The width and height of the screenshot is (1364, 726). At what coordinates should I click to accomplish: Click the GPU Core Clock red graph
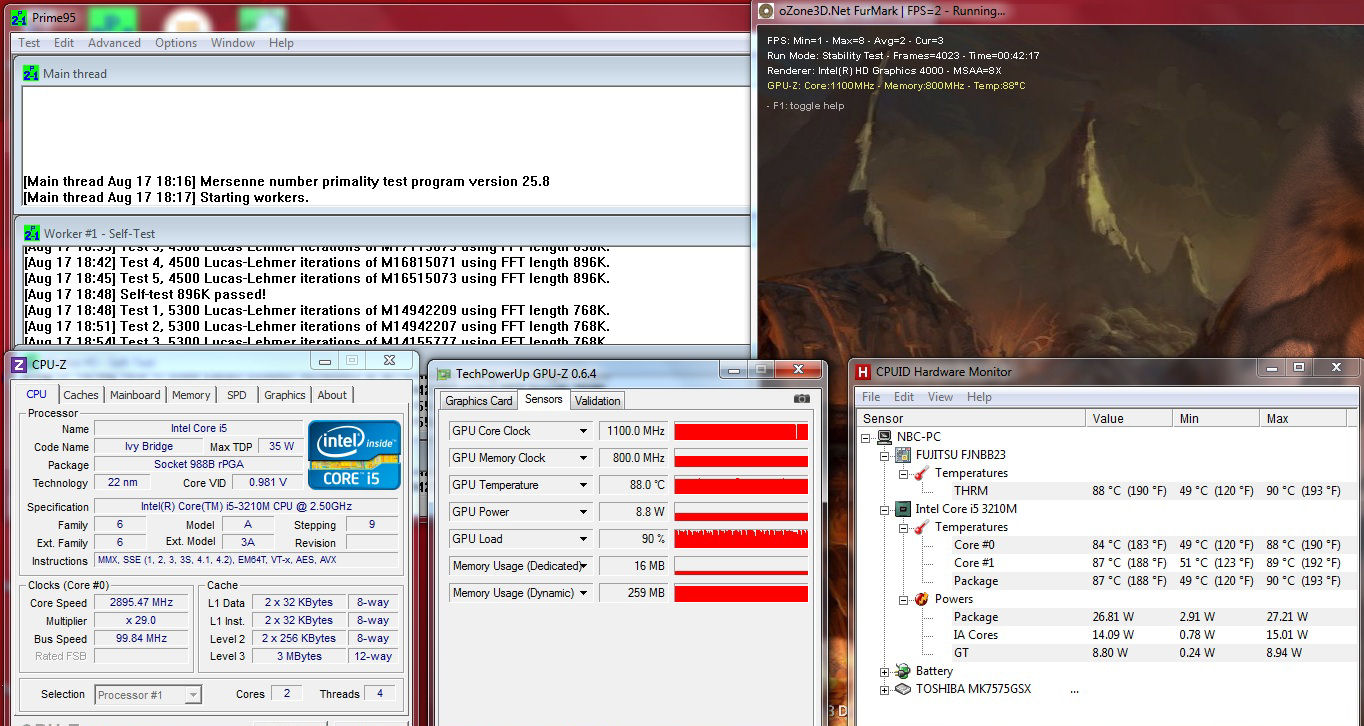click(741, 431)
